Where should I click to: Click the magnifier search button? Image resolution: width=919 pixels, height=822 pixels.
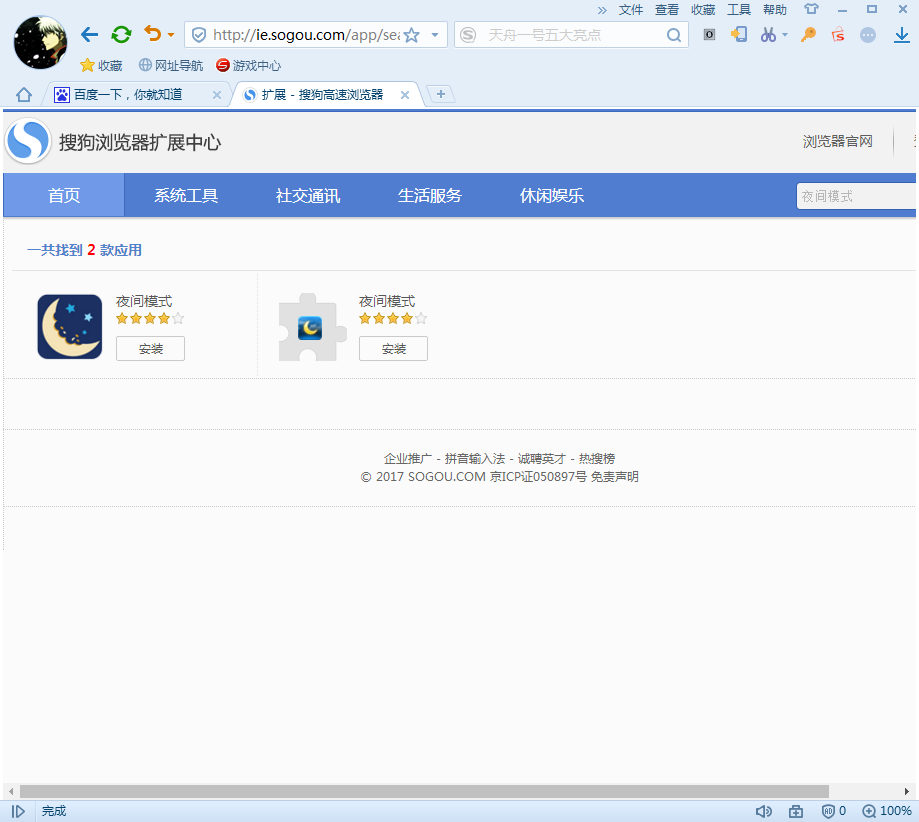pos(674,35)
